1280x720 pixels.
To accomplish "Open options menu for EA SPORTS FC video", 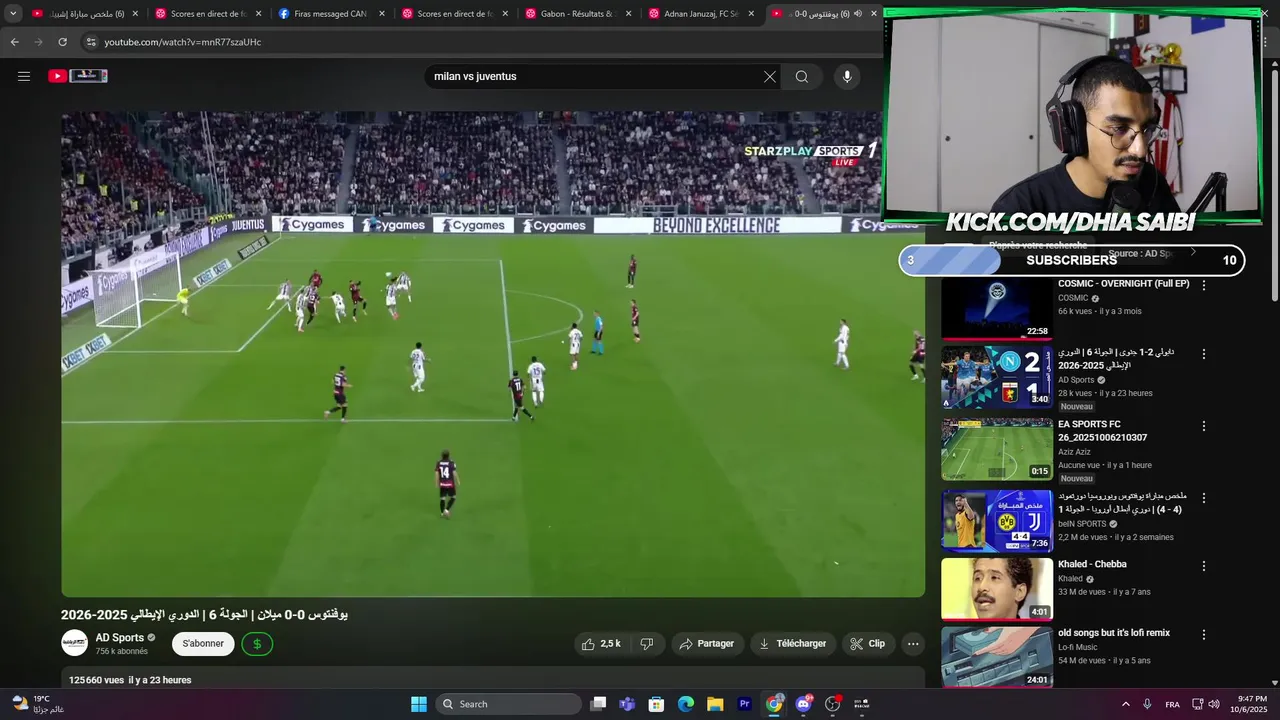I will pyautogui.click(x=1204, y=426).
